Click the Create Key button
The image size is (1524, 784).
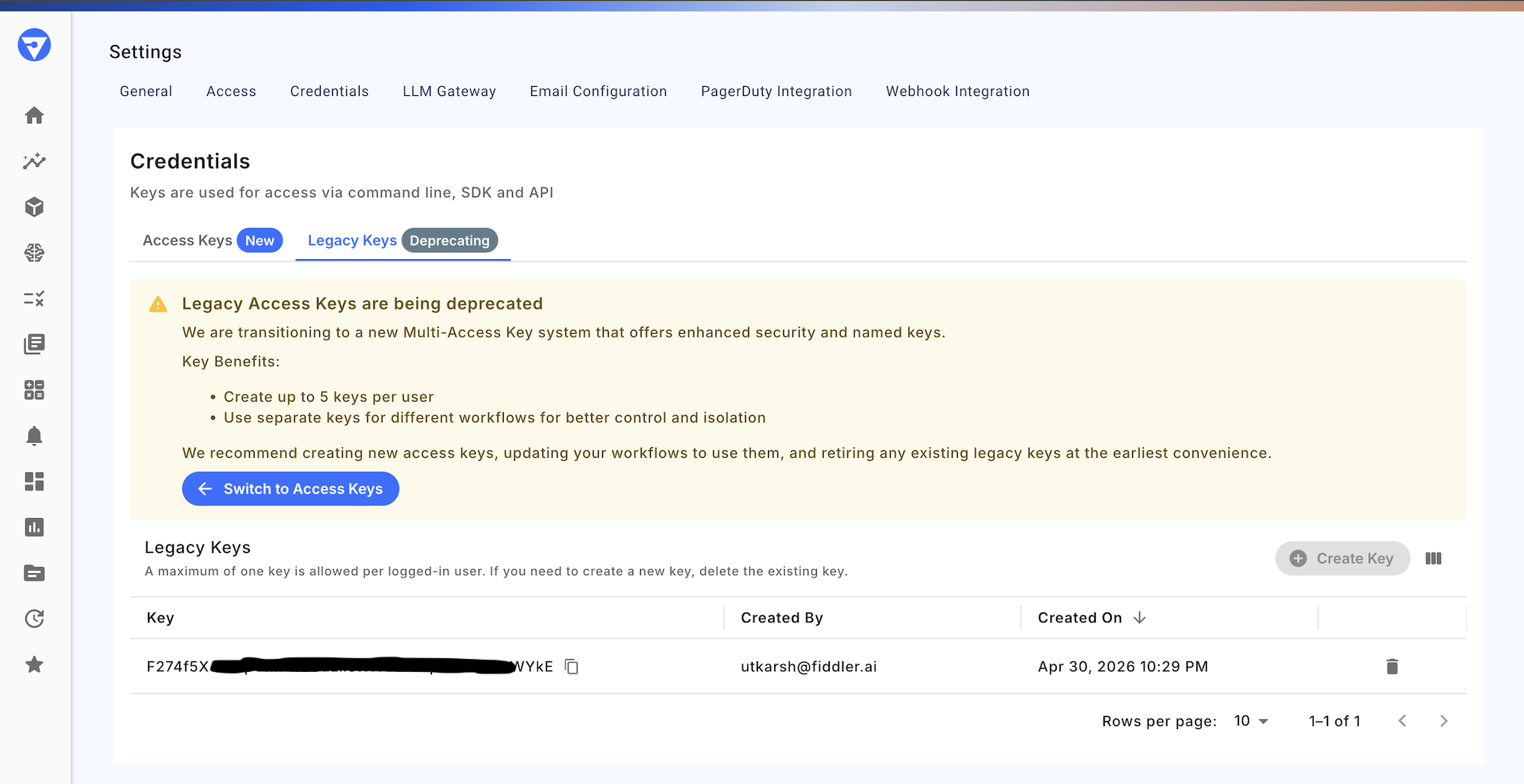(1343, 558)
